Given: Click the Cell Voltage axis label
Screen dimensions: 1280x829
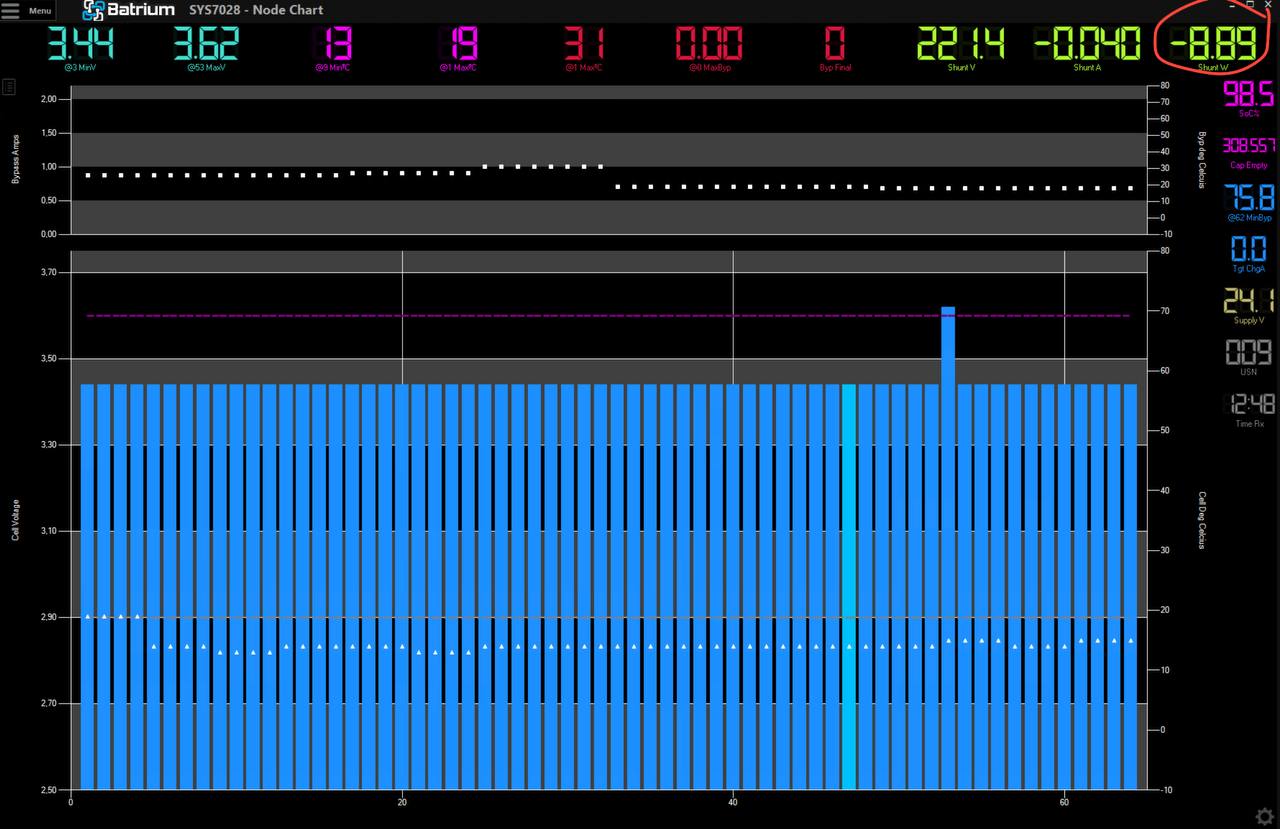Looking at the screenshot, I should click(x=15, y=520).
